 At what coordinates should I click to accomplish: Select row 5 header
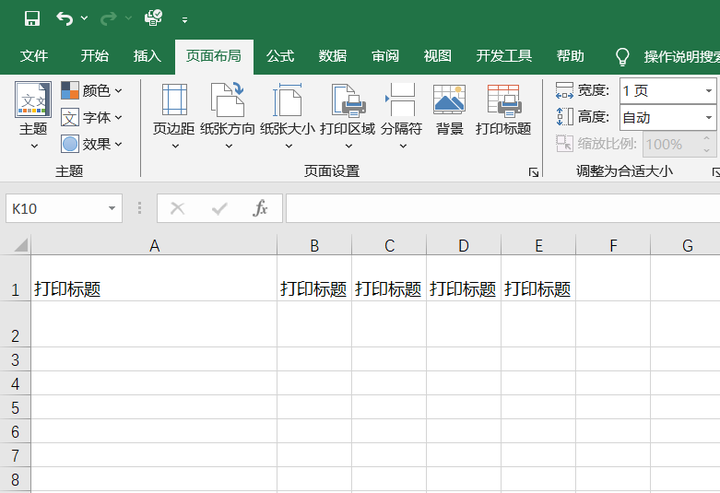point(15,407)
